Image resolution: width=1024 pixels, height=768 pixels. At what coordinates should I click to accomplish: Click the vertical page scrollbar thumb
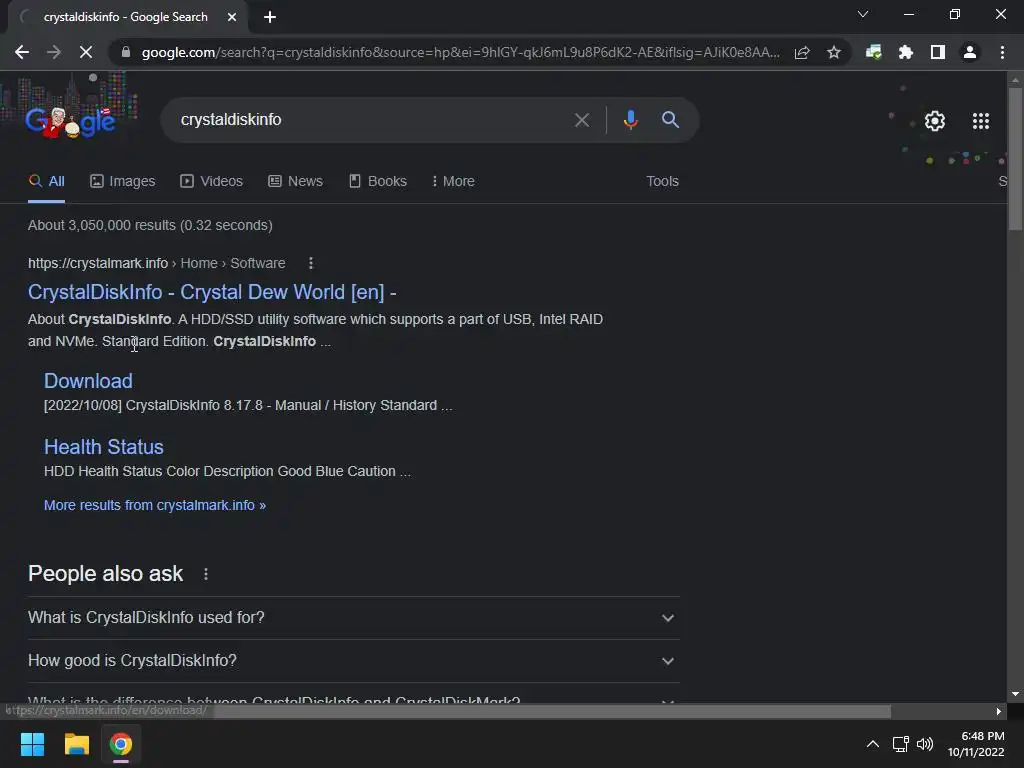(x=1015, y=159)
